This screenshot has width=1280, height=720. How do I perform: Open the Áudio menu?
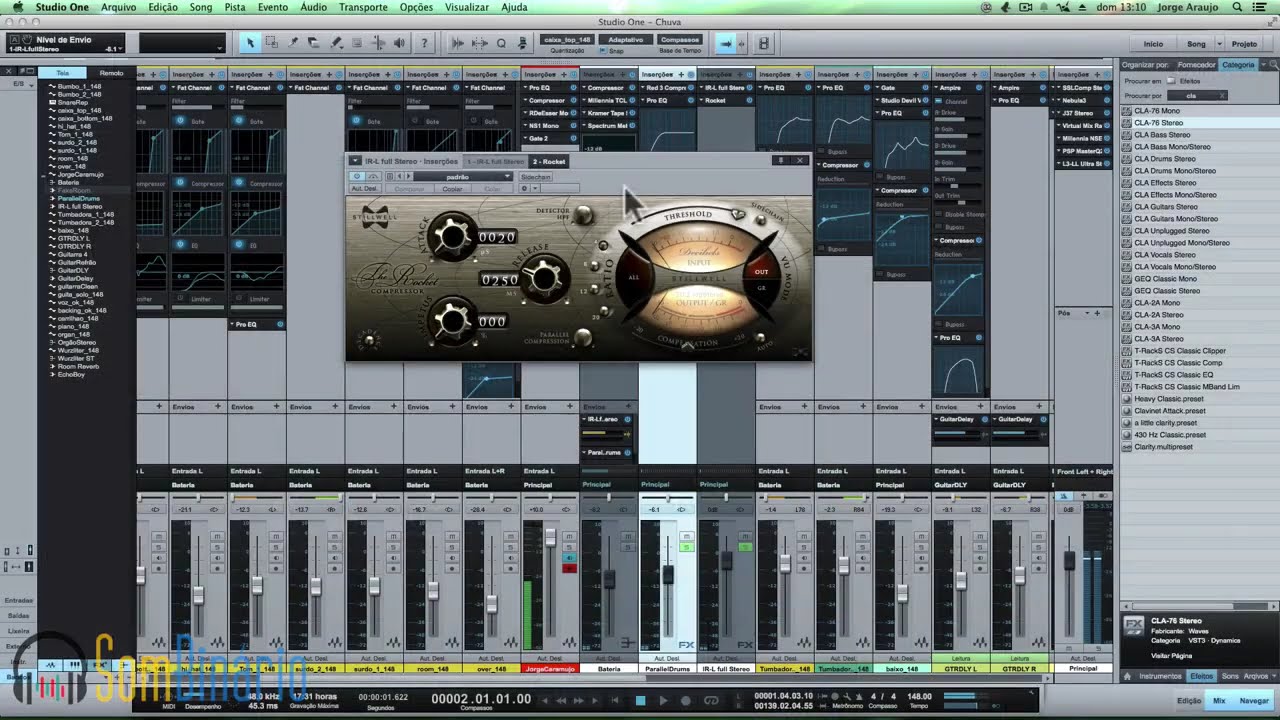(314, 7)
